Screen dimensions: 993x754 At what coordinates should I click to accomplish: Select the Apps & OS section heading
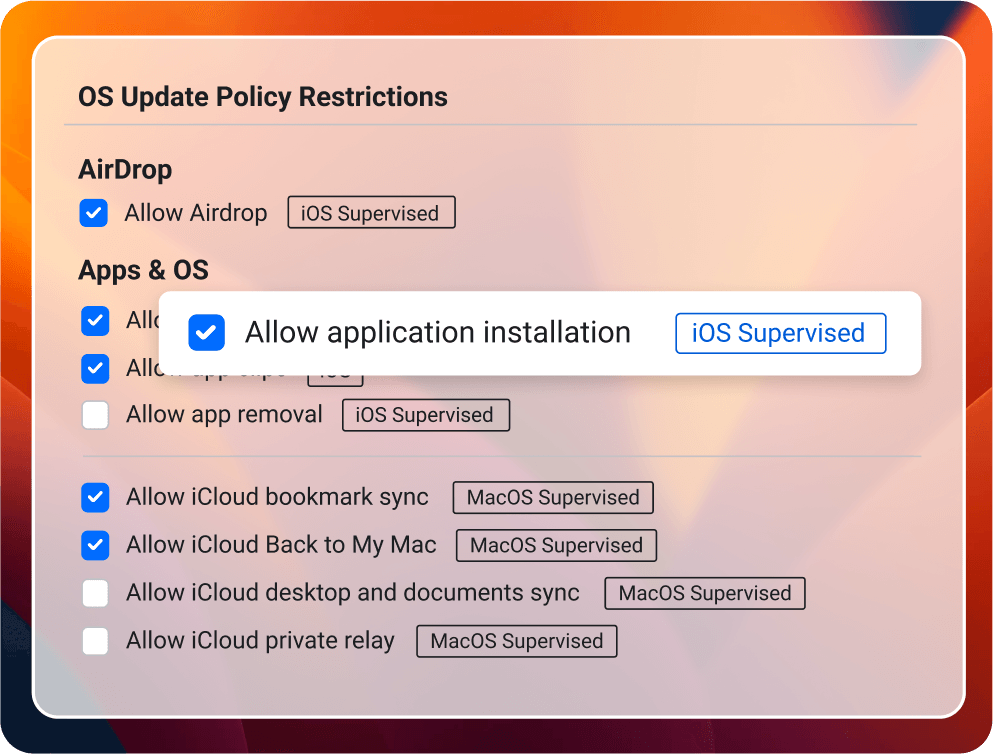143,270
